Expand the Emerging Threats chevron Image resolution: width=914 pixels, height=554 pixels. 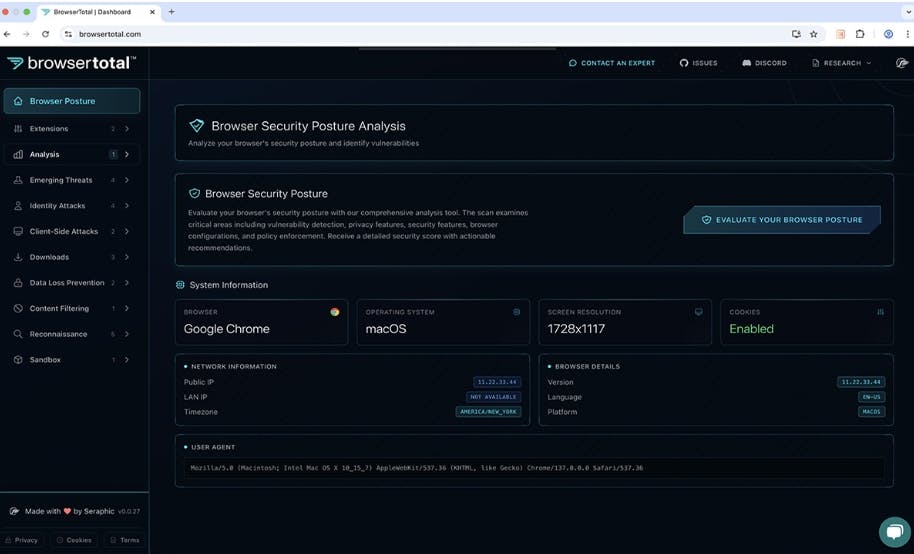point(127,180)
